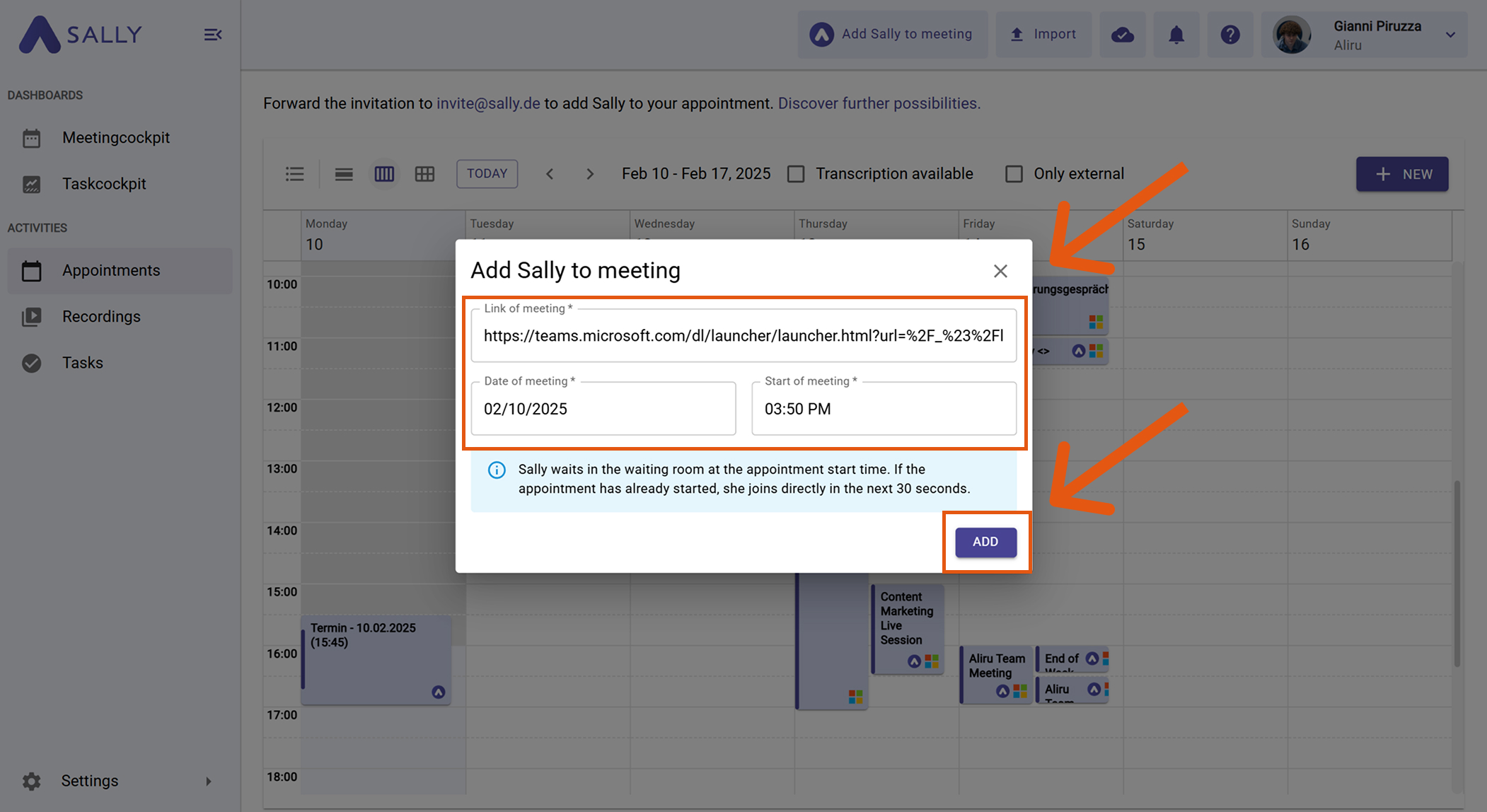Viewport: 1487px width, 812px height.
Task: Click Microsoft icon on tall Thursday event
Action: (x=855, y=697)
